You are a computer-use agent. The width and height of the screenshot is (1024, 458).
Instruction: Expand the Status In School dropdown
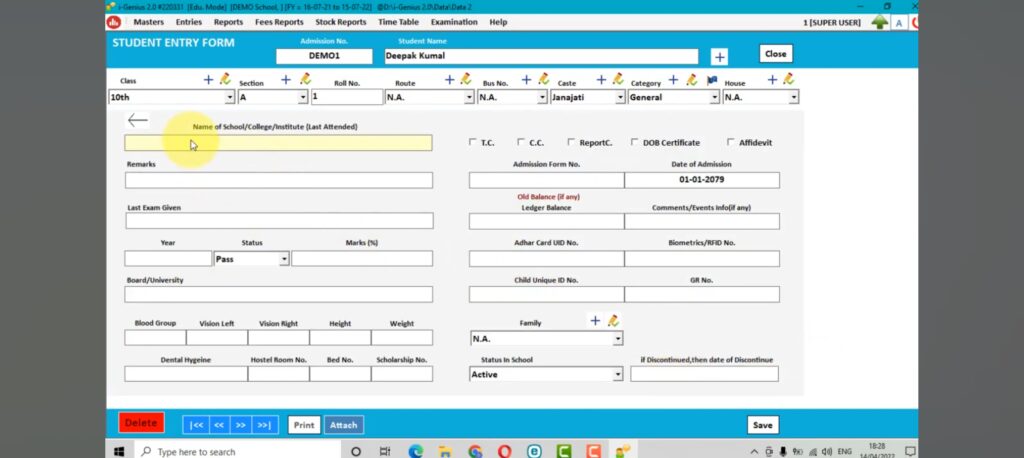click(x=617, y=374)
